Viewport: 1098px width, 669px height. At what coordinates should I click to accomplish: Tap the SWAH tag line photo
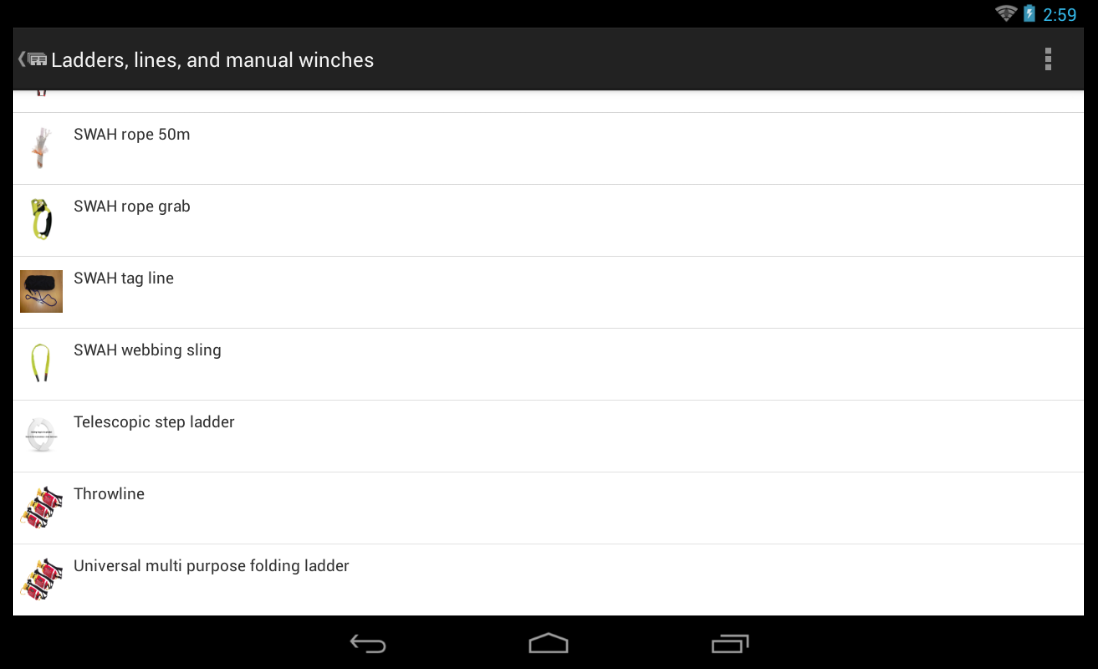coord(41,291)
